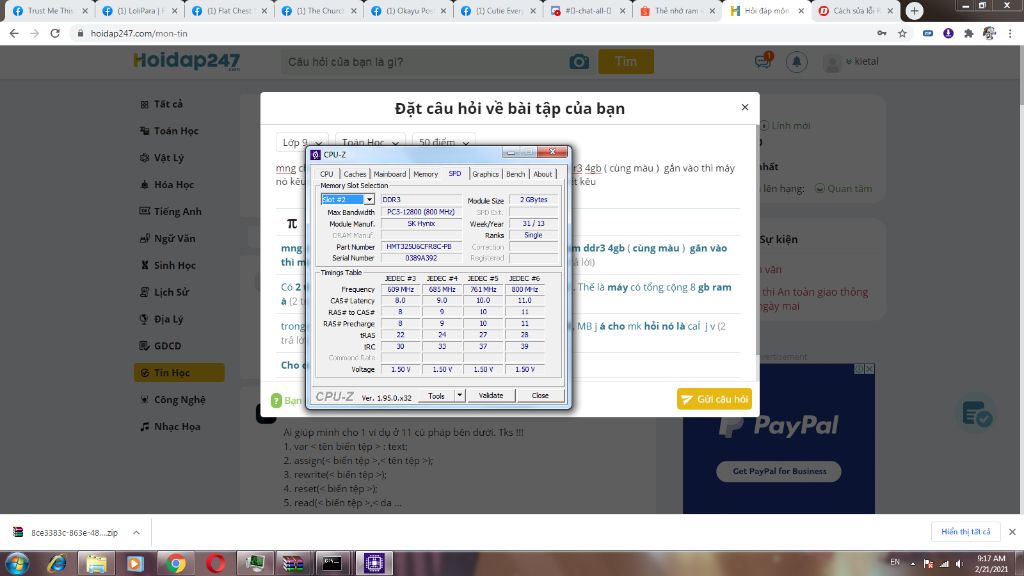Screen dimensions: 1024x576
Task: Open the notification bell icon
Action: point(796,61)
